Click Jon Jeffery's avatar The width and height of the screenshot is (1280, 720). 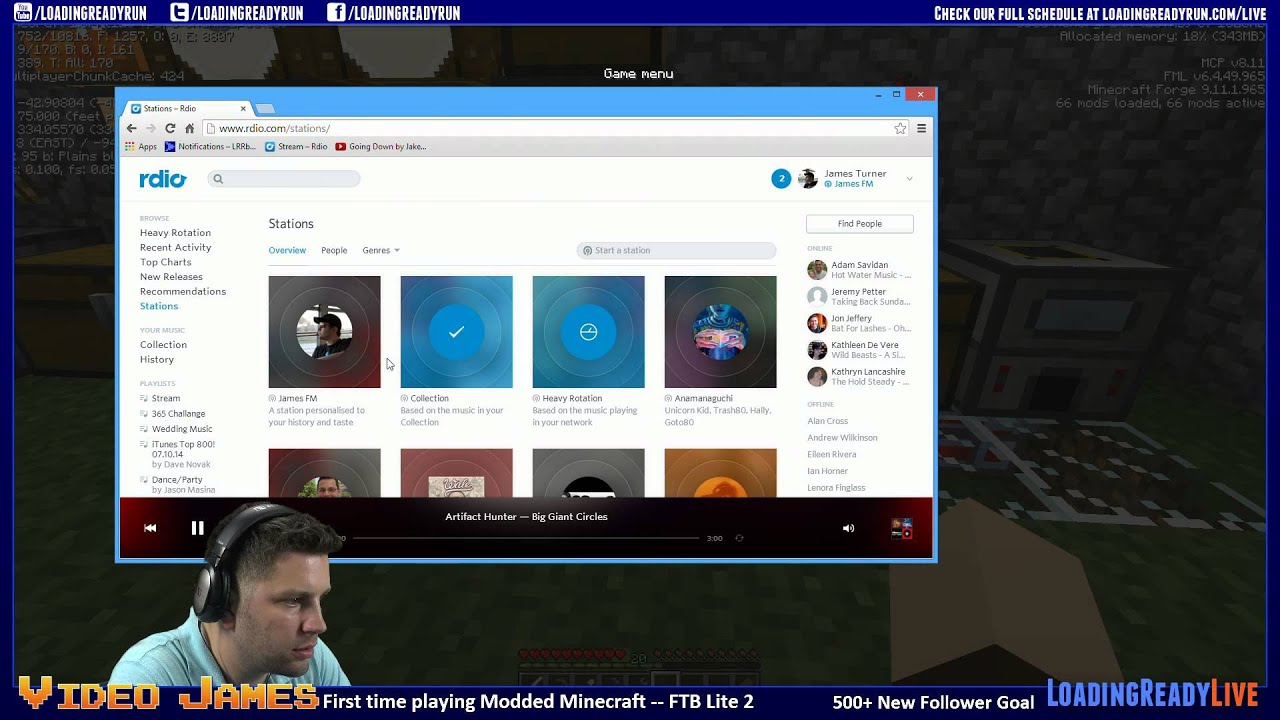point(817,323)
